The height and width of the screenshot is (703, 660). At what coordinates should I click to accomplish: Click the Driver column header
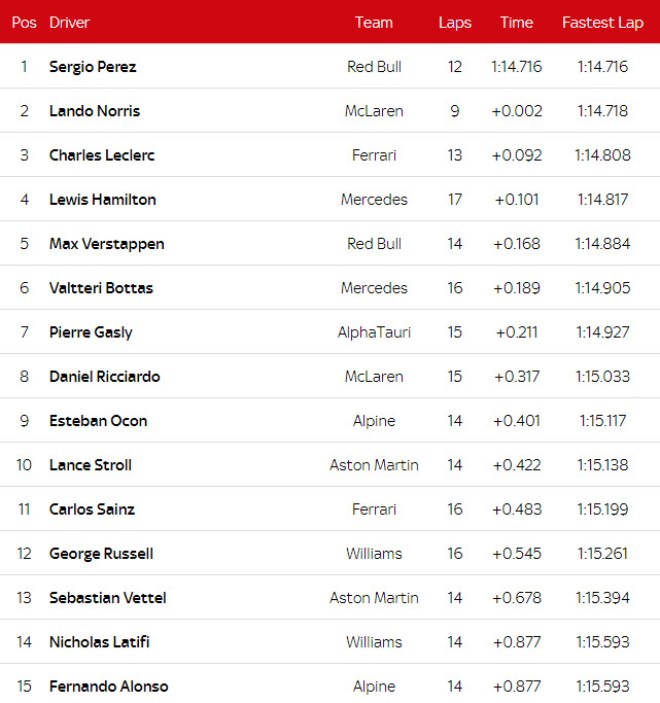pyautogui.click(x=69, y=22)
